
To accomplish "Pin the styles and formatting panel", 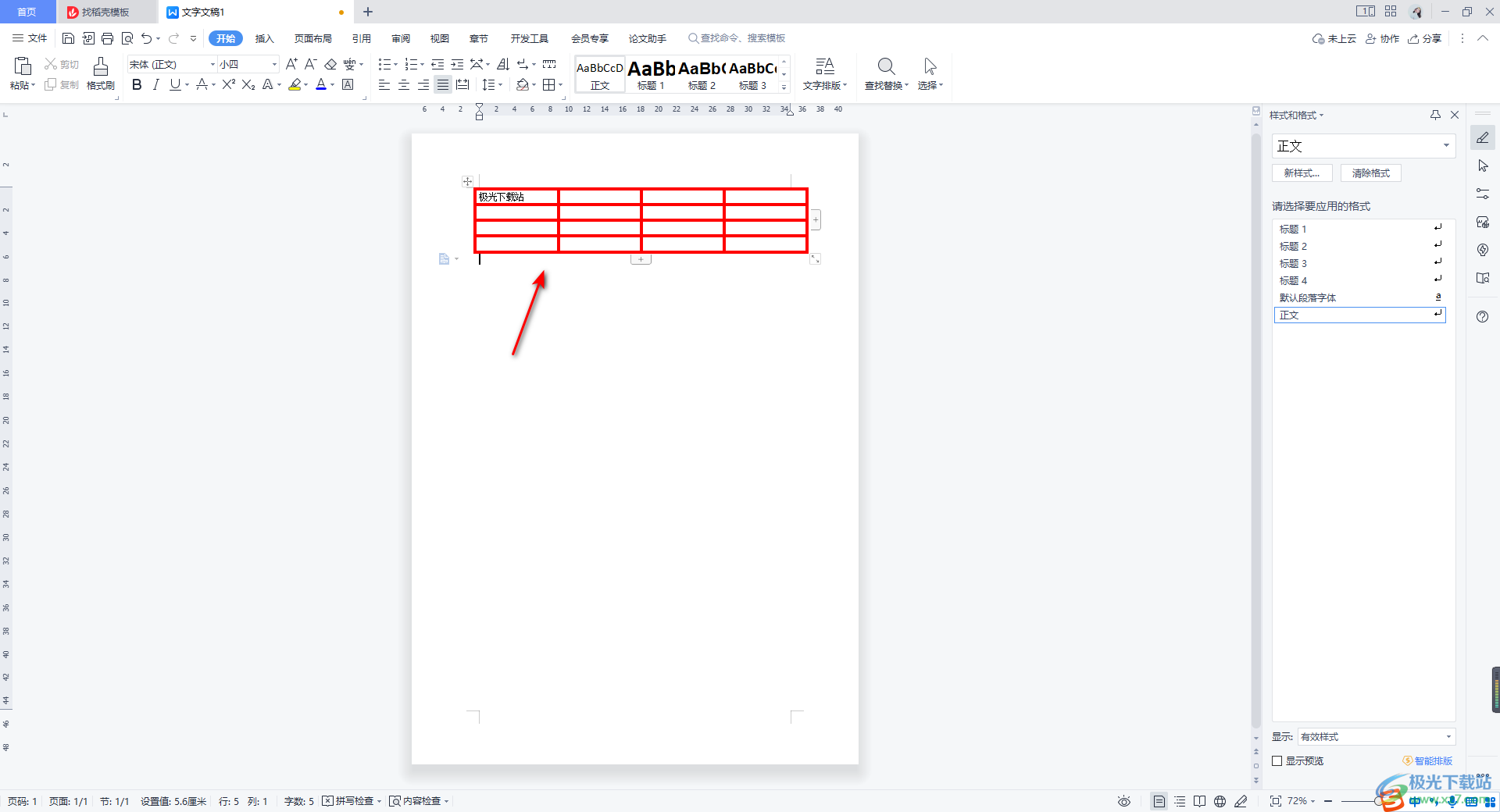I will (x=1435, y=115).
